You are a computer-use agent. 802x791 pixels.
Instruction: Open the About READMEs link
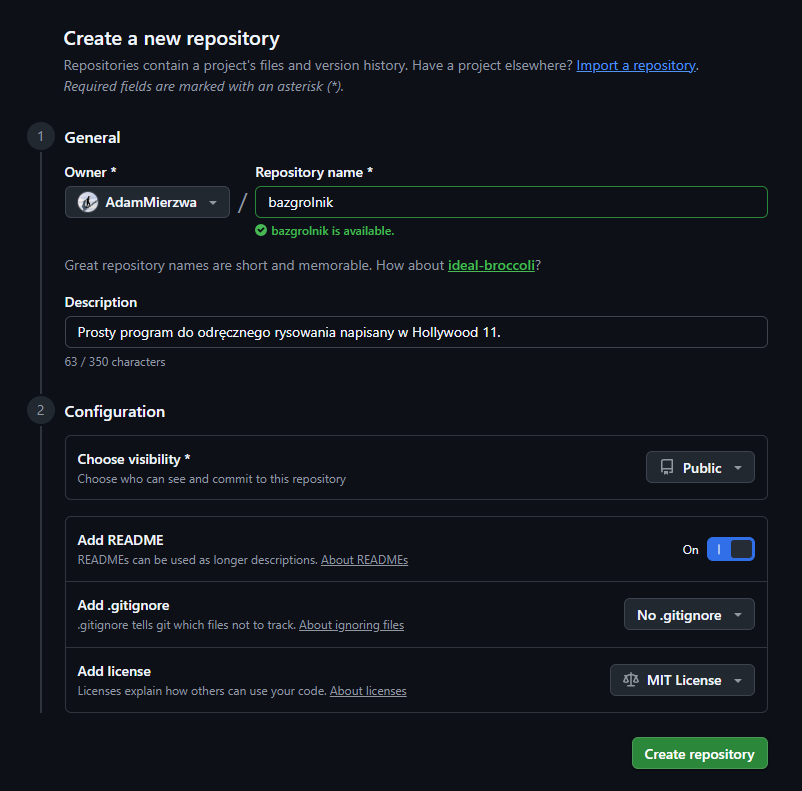tap(364, 560)
